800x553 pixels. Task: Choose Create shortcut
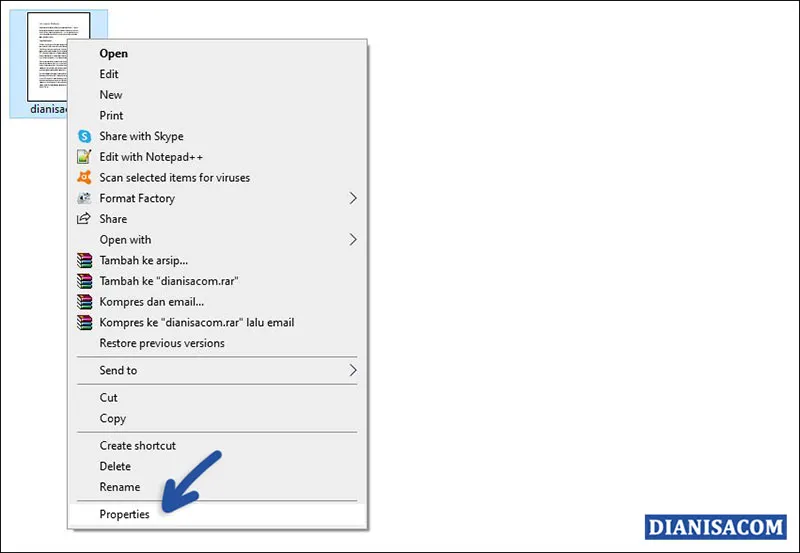point(217,445)
